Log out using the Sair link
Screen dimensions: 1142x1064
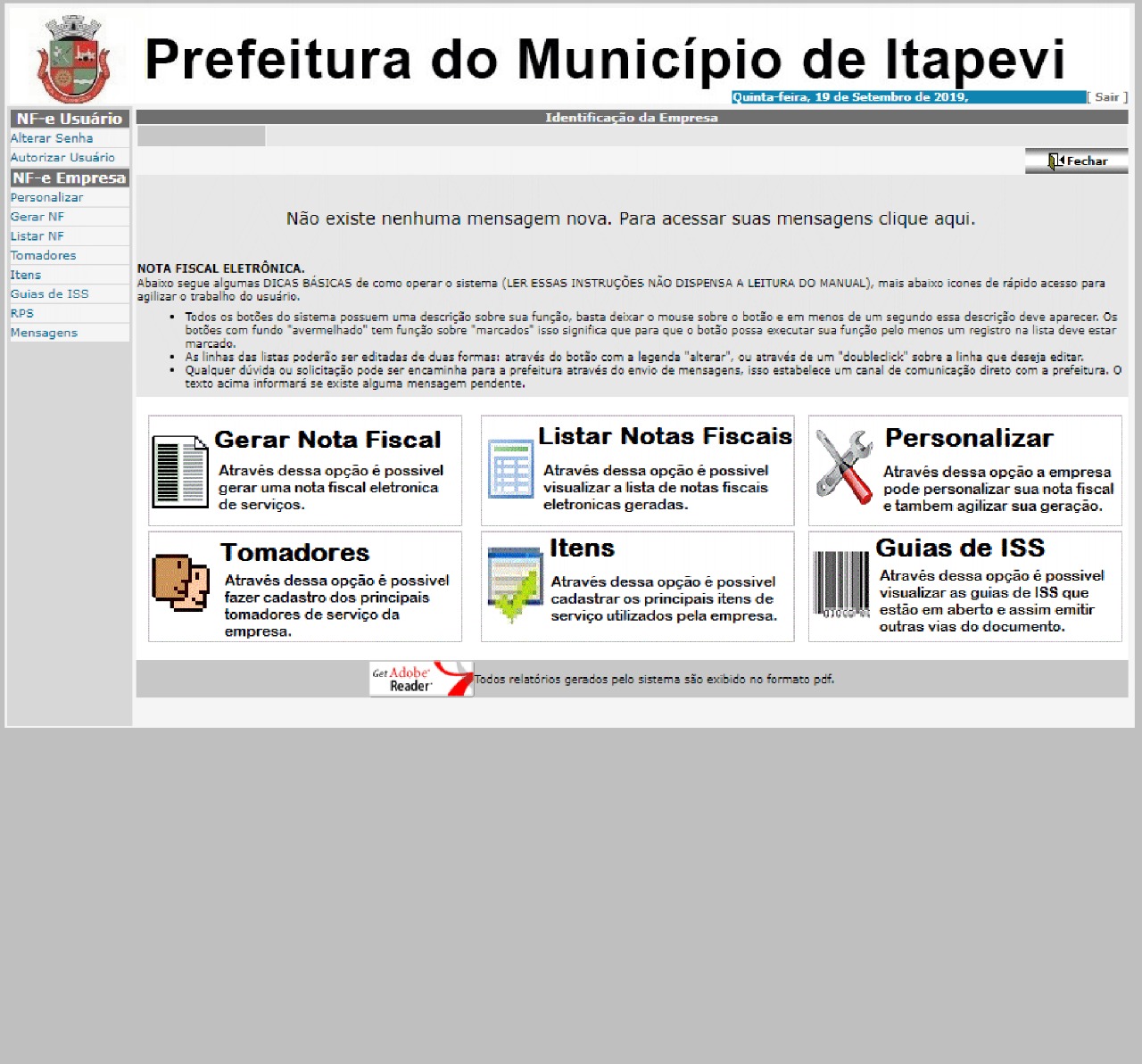(1107, 97)
